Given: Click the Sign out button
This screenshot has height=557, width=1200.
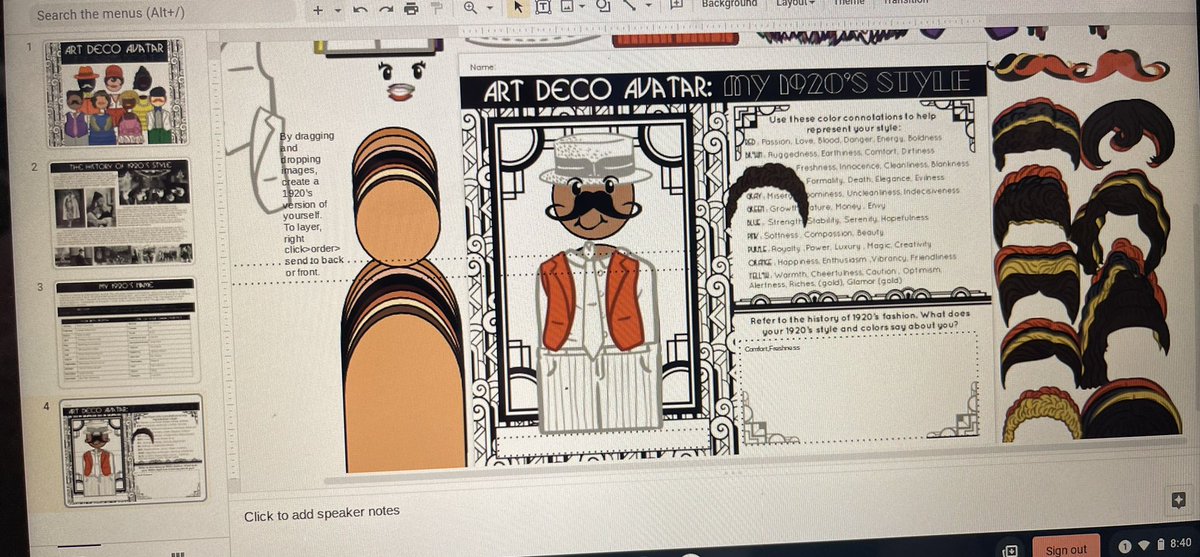Looking at the screenshot, I should point(1065,549).
